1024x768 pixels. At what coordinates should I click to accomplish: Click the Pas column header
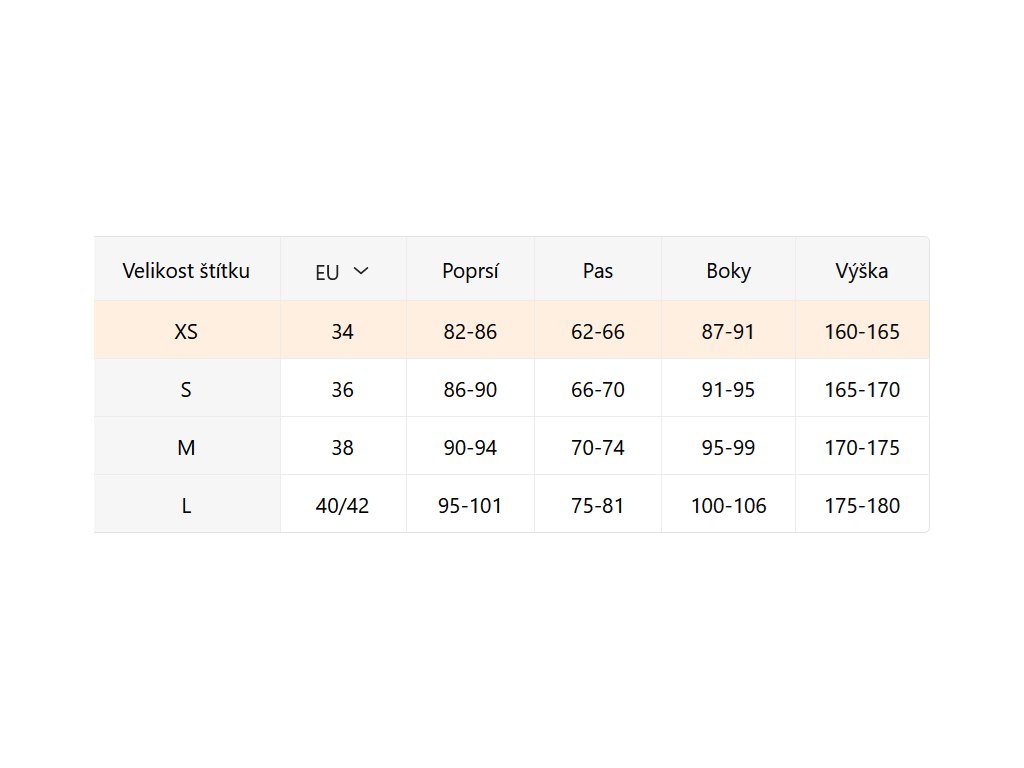(598, 270)
